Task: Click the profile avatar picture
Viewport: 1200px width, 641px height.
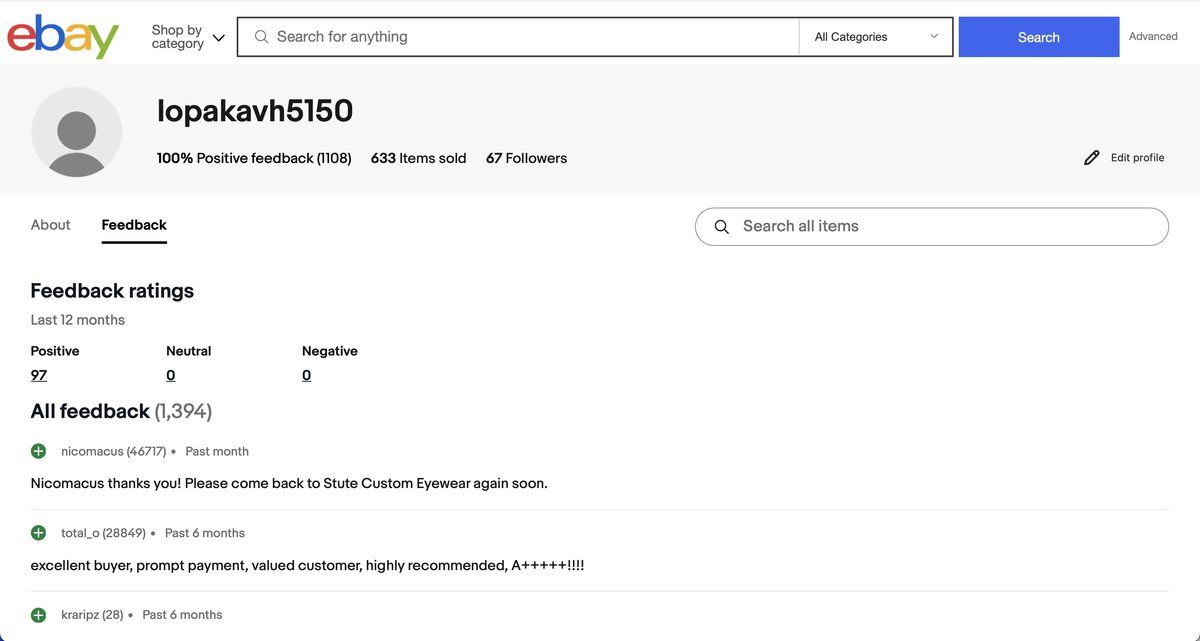Action: [77, 132]
